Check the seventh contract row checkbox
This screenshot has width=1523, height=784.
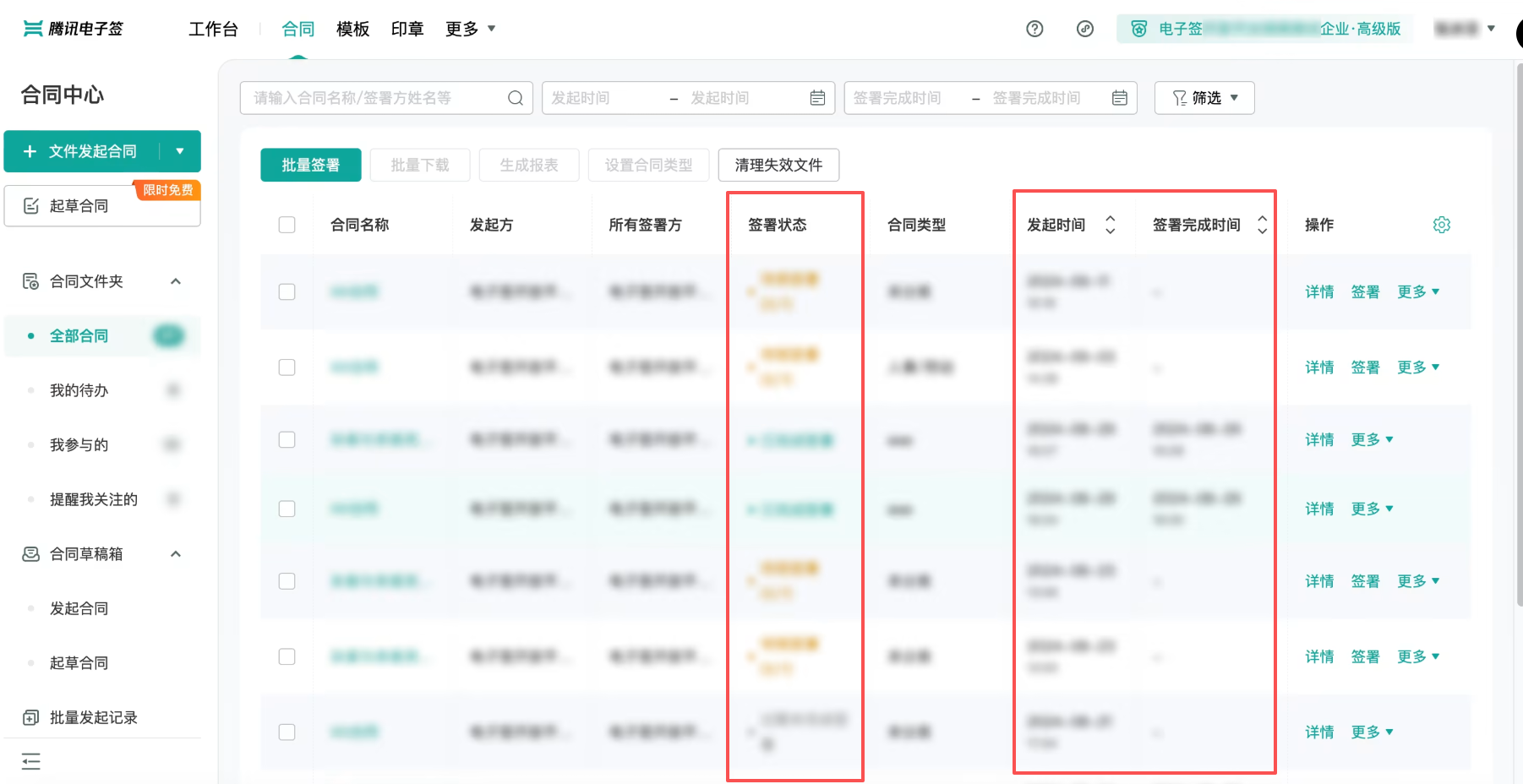(287, 732)
